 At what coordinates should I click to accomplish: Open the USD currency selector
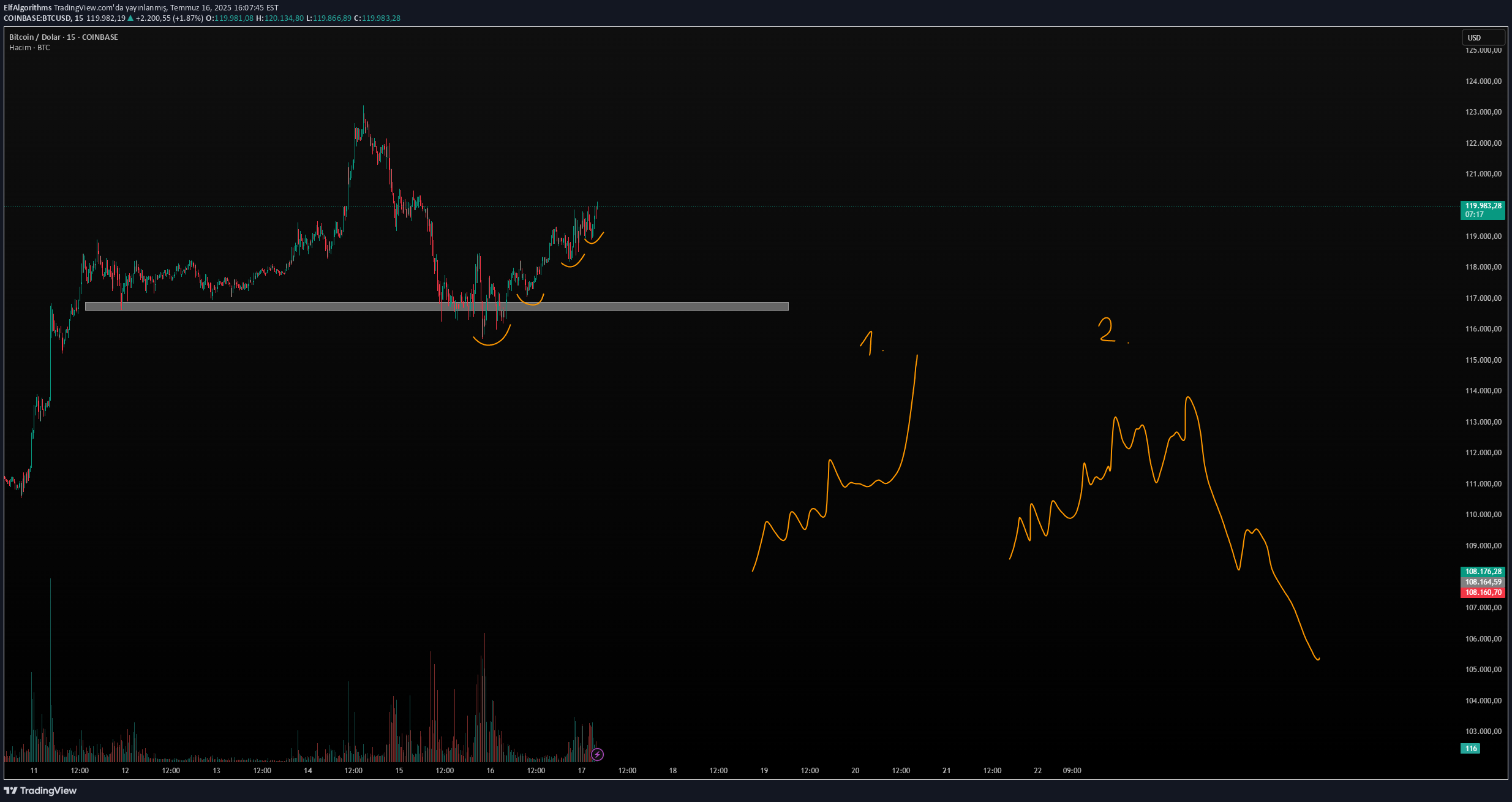[1483, 37]
